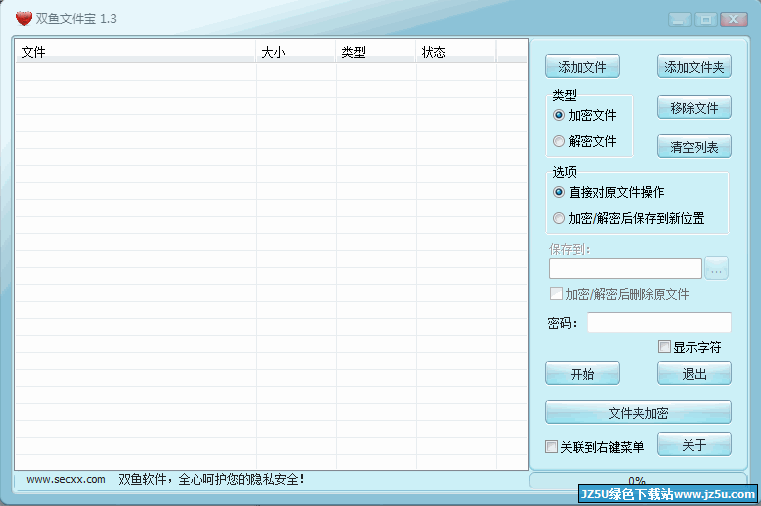
Task: Click the 移除文件 button
Action: tap(694, 107)
